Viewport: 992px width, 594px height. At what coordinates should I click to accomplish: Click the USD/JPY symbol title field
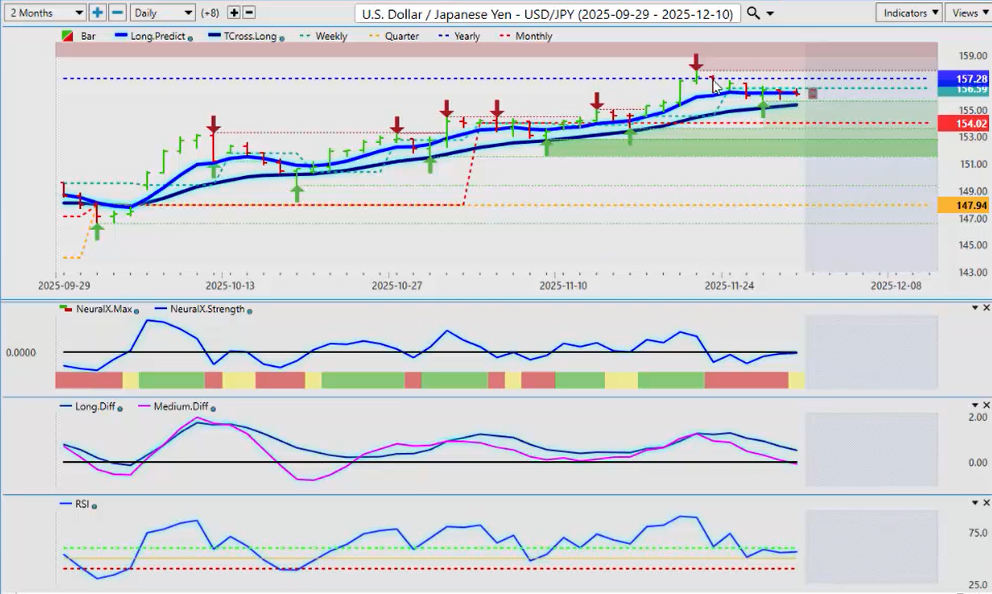point(549,13)
